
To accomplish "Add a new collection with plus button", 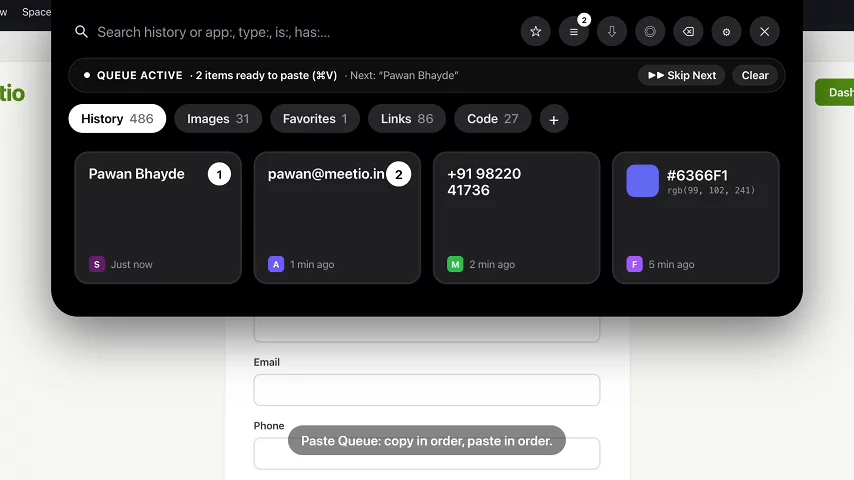I will click(x=554, y=119).
